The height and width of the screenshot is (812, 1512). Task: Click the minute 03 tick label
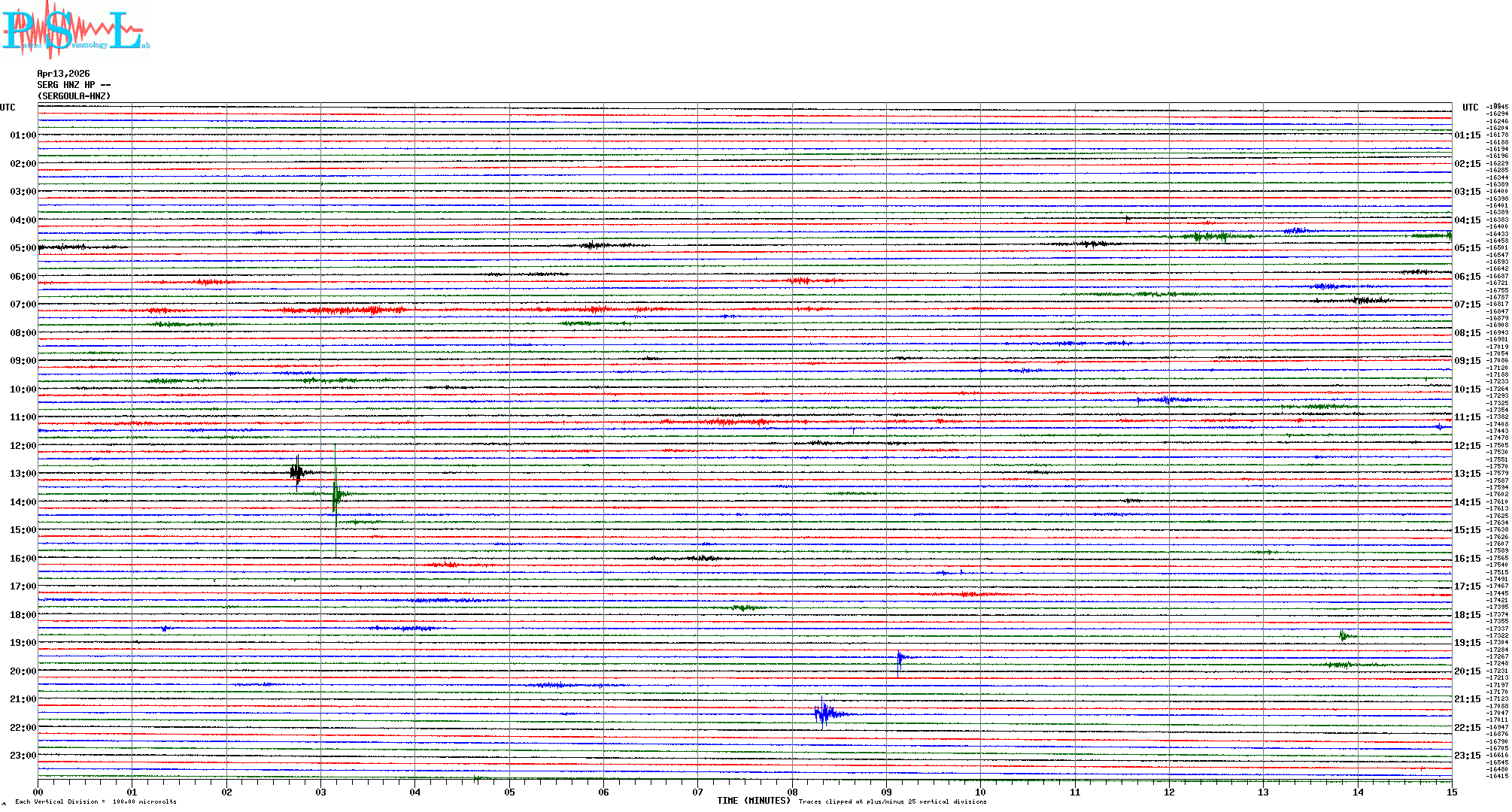tap(321, 792)
